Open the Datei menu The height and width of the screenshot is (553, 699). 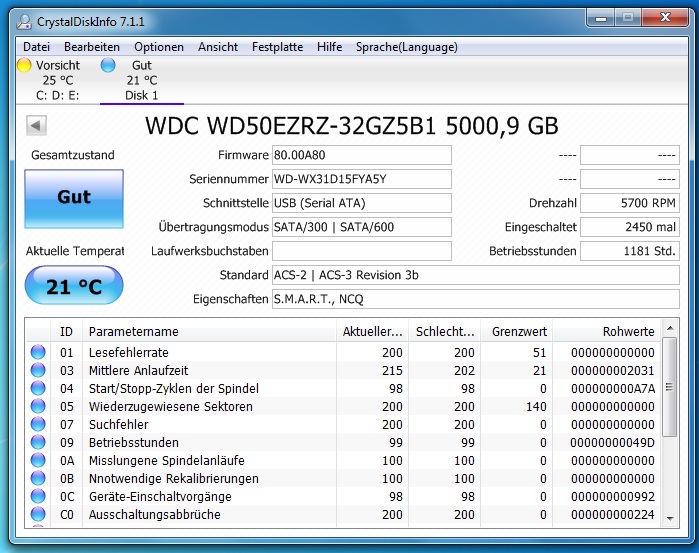[x=37, y=47]
